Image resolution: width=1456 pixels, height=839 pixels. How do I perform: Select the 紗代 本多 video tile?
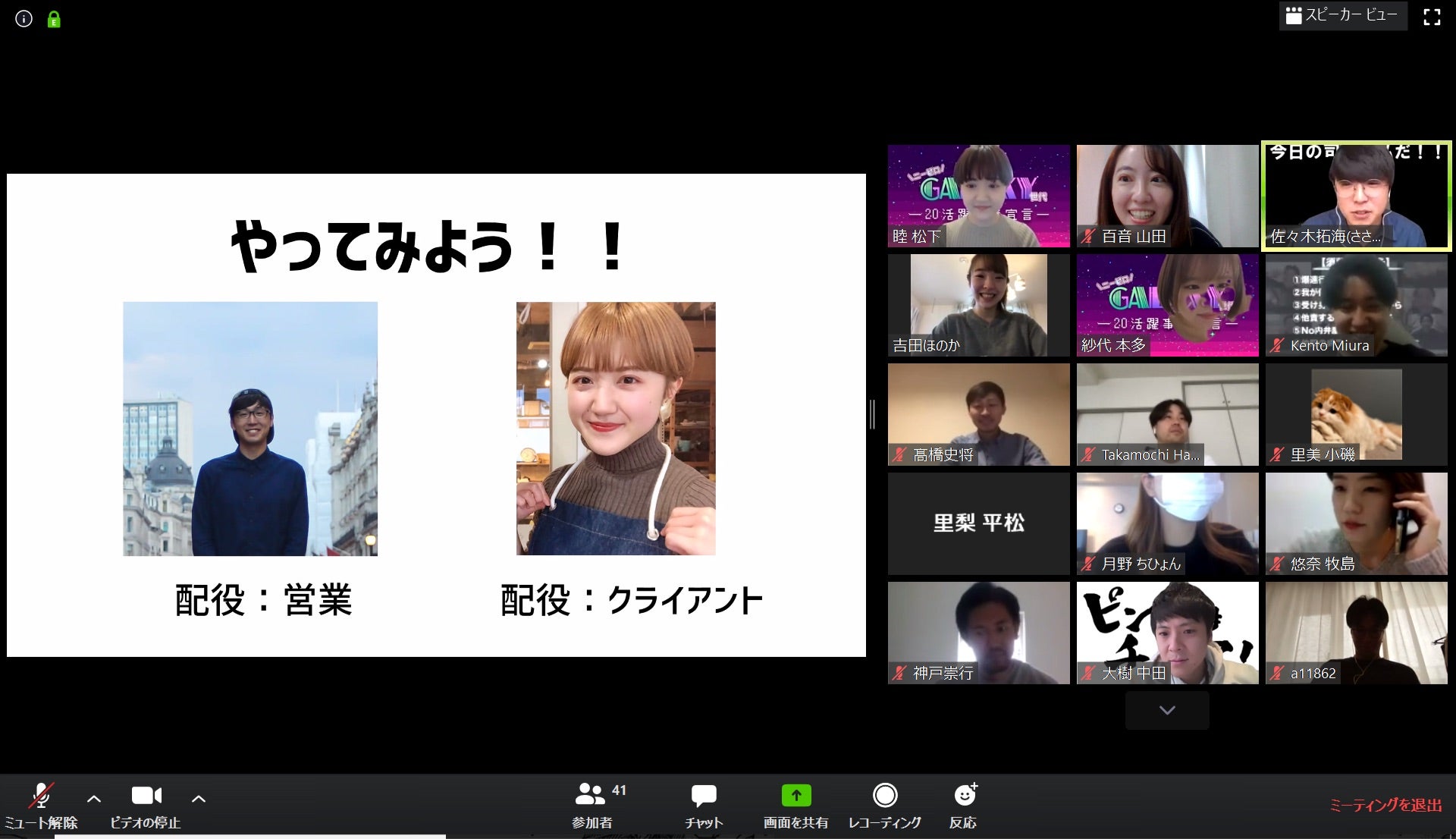coord(1167,305)
